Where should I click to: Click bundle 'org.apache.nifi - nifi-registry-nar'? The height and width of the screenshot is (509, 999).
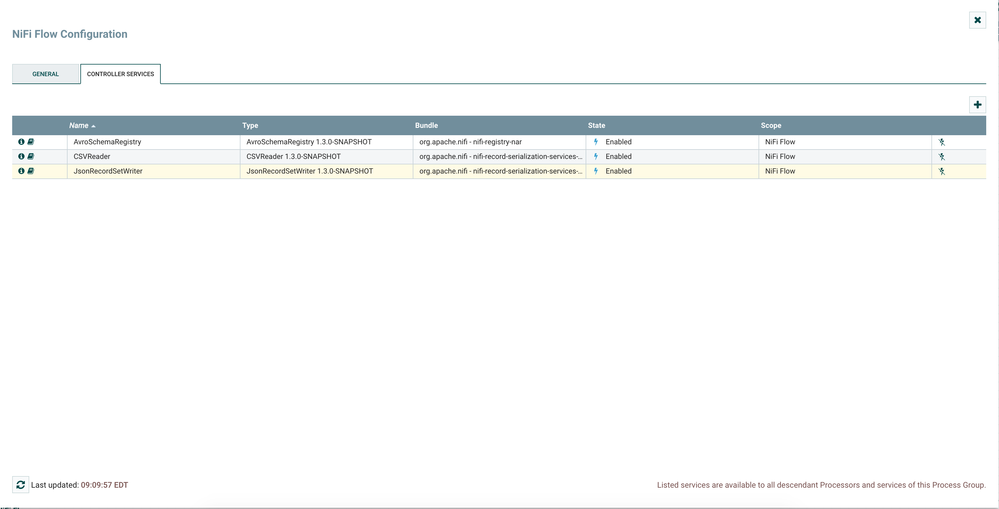point(470,141)
